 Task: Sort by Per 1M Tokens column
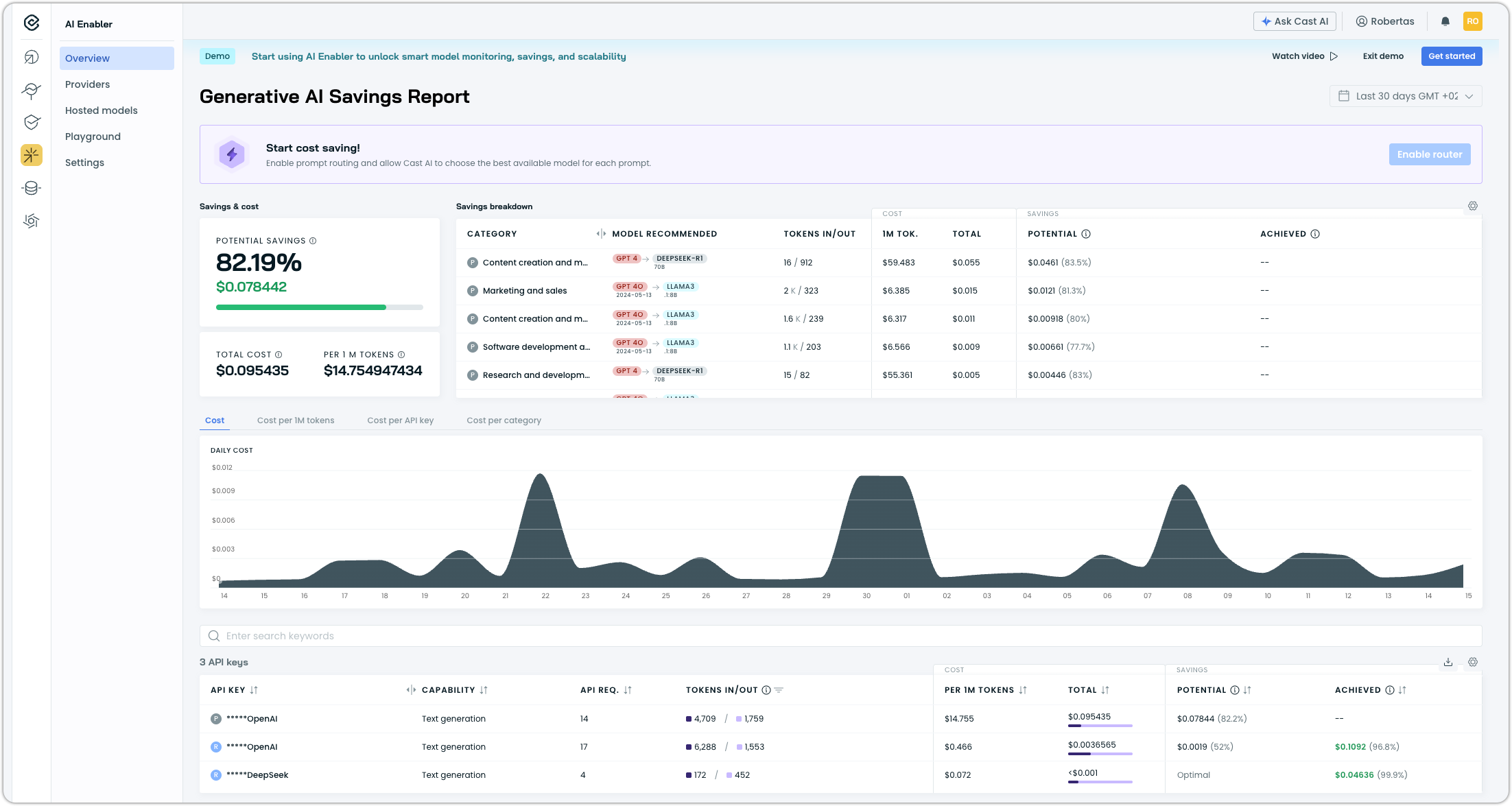[1023, 690]
